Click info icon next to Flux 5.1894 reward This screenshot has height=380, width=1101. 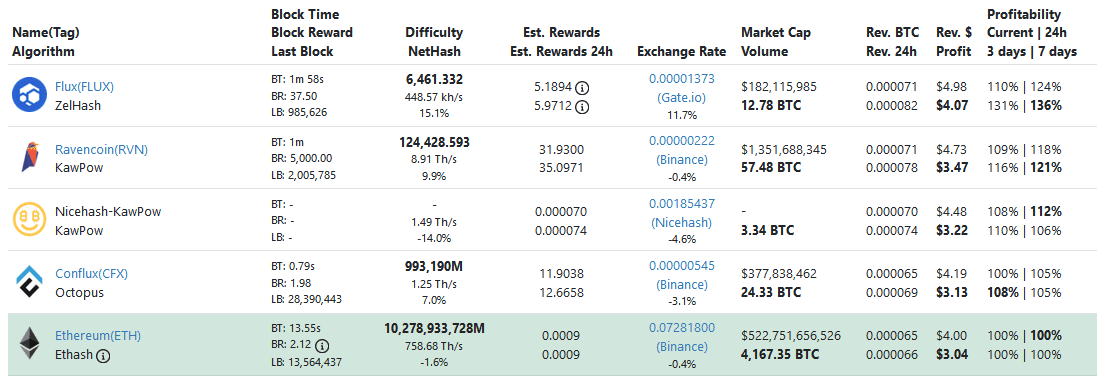pyautogui.click(x=581, y=89)
